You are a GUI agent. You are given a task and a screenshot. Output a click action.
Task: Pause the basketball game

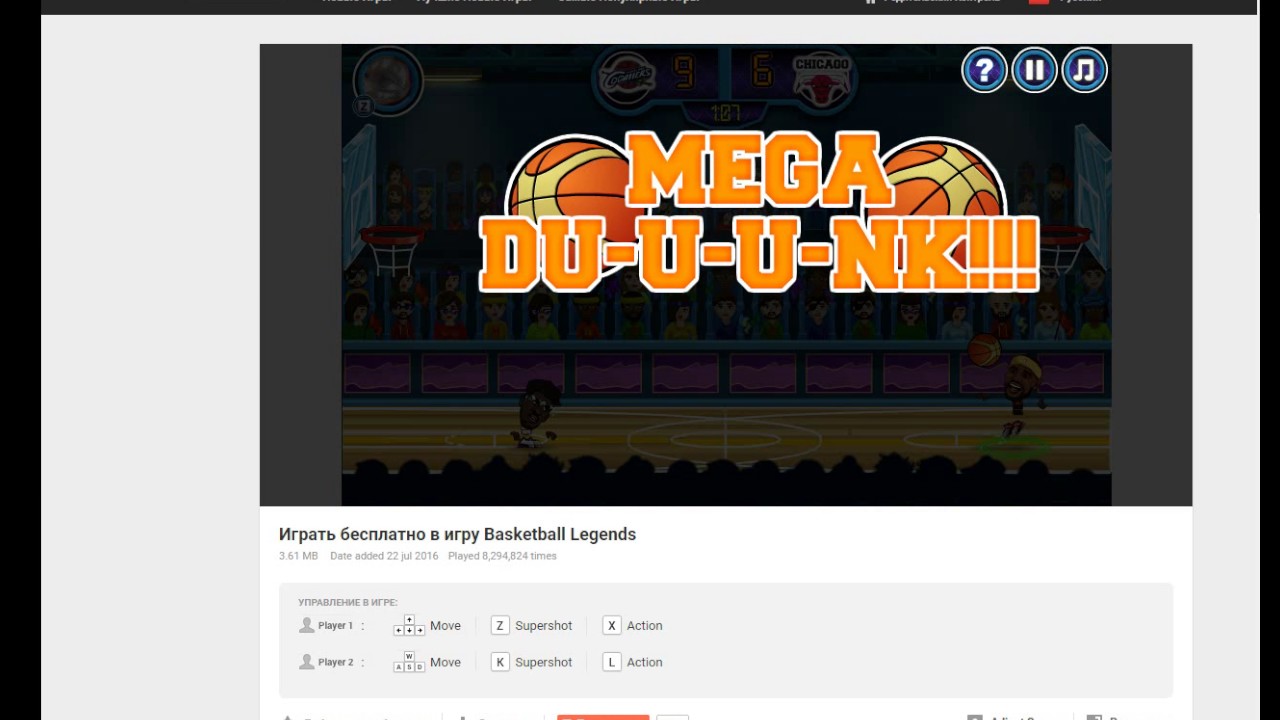coord(1034,70)
